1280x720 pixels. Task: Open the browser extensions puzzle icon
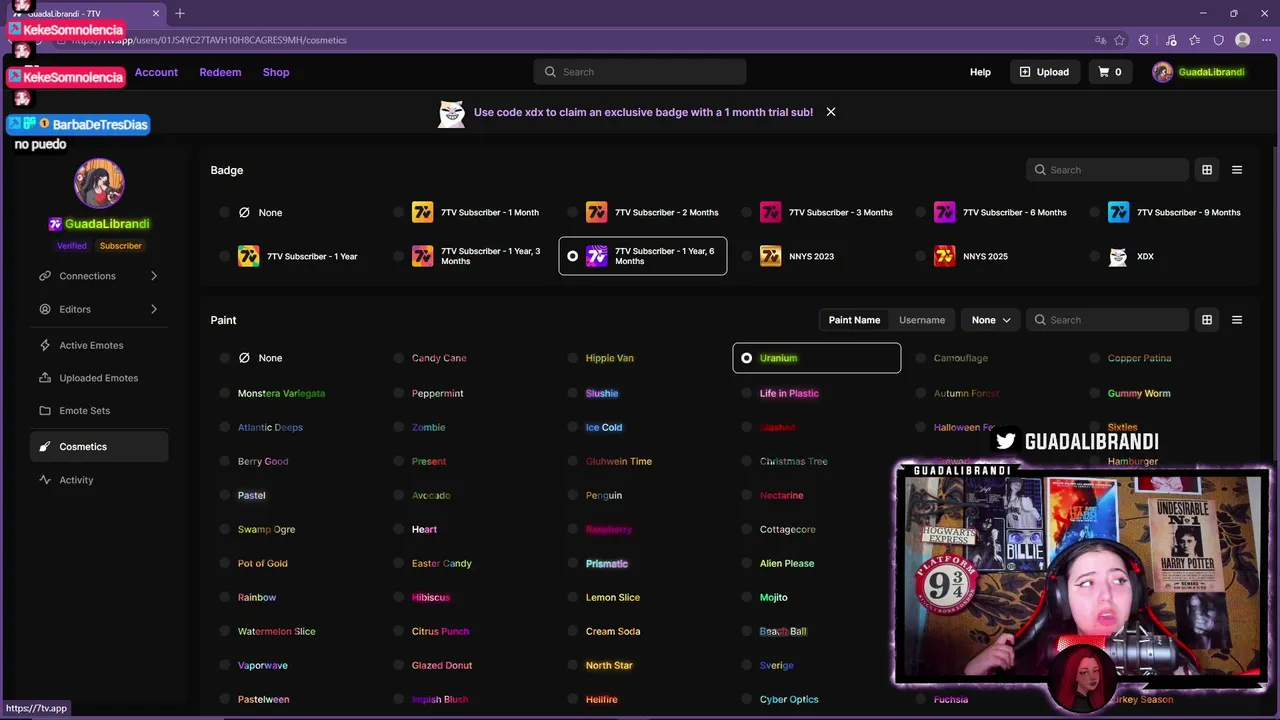1144,40
